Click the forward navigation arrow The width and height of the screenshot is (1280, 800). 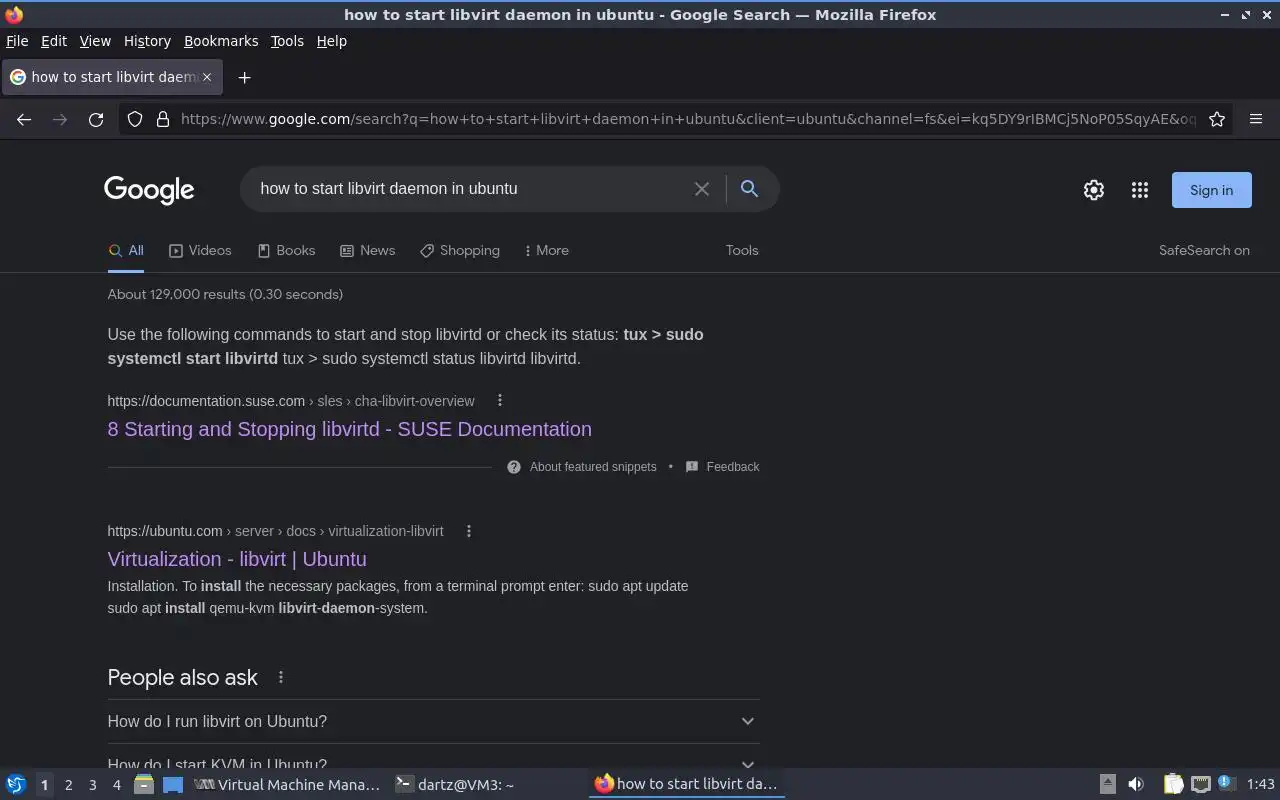tap(60, 119)
